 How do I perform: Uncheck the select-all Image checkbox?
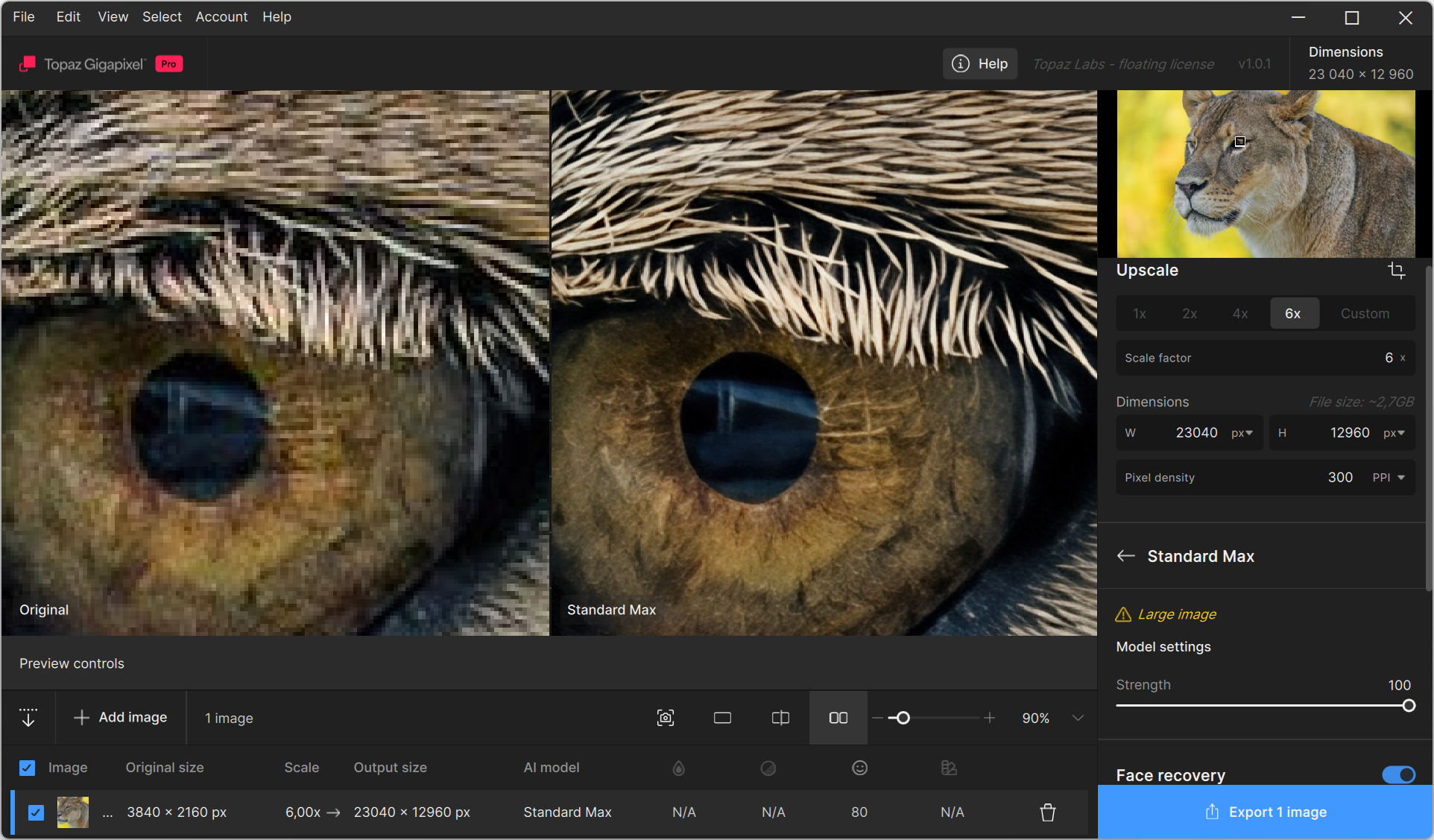(x=28, y=768)
